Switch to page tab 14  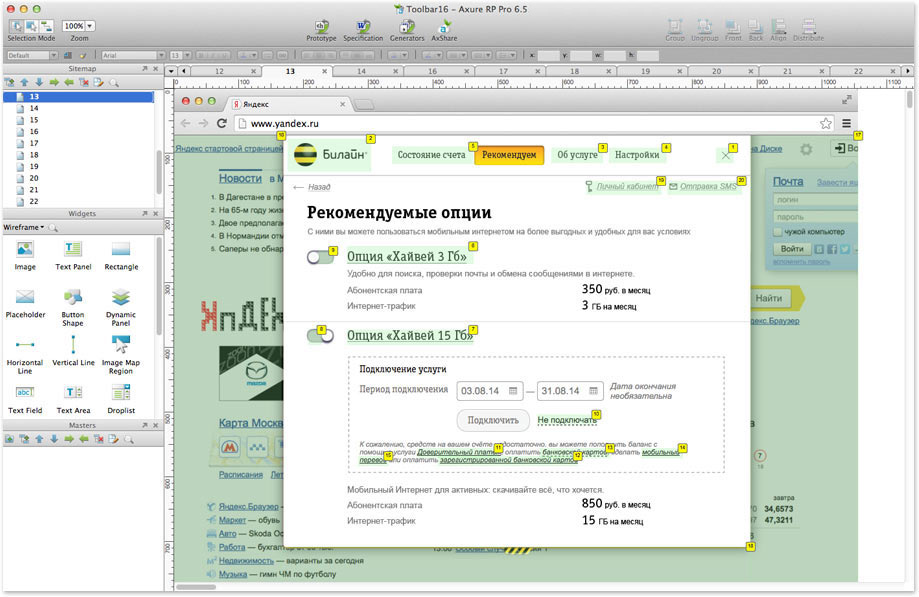[361, 72]
